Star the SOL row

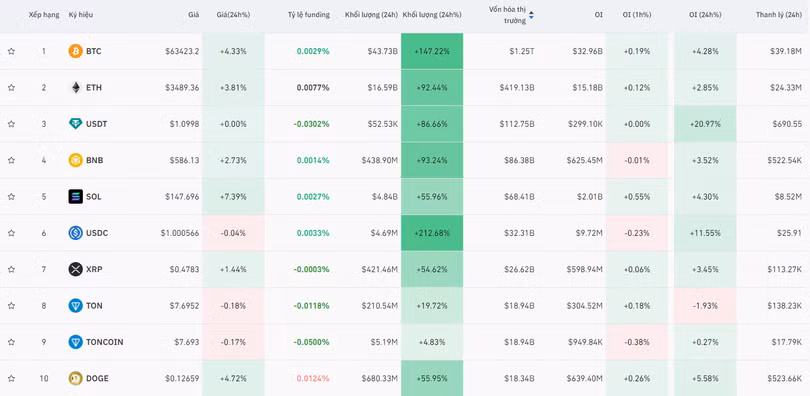tap(11, 196)
